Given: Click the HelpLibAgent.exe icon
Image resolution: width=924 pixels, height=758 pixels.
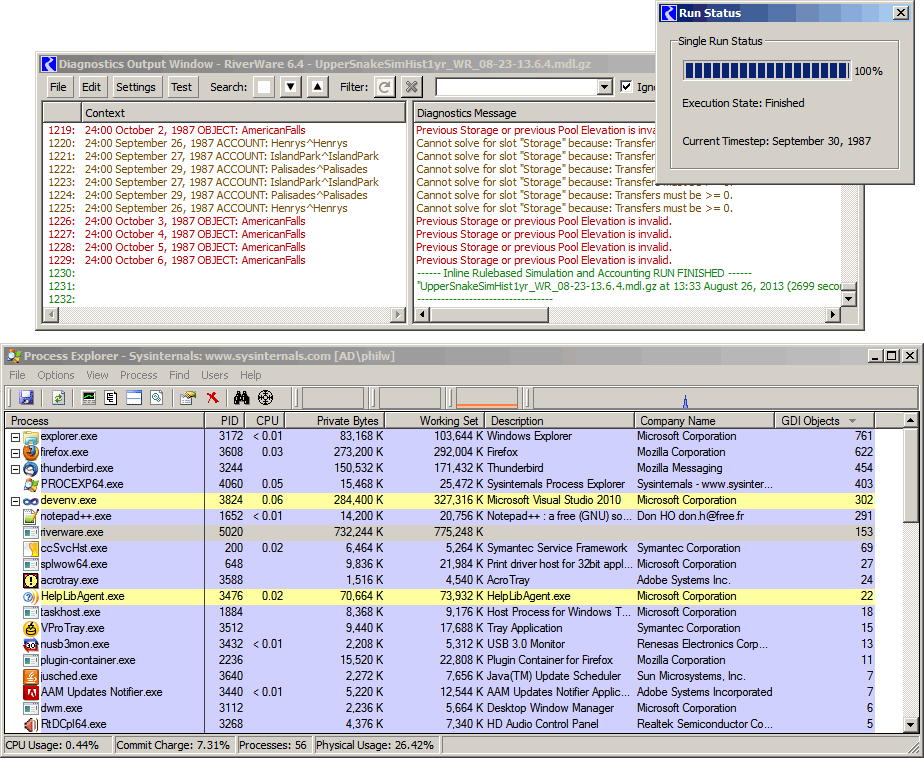Looking at the screenshot, I should click(31, 596).
